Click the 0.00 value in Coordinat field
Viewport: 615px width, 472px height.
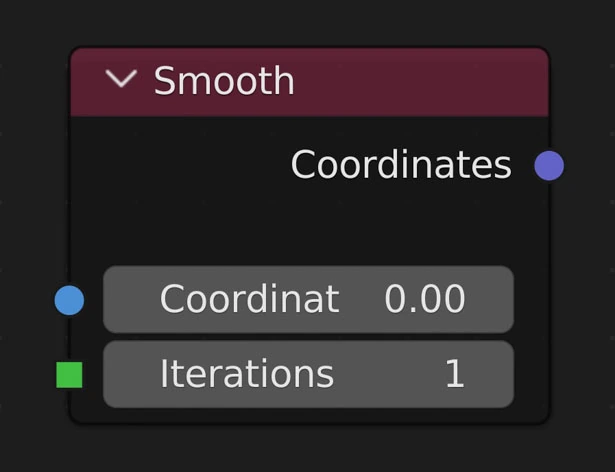point(425,299)
